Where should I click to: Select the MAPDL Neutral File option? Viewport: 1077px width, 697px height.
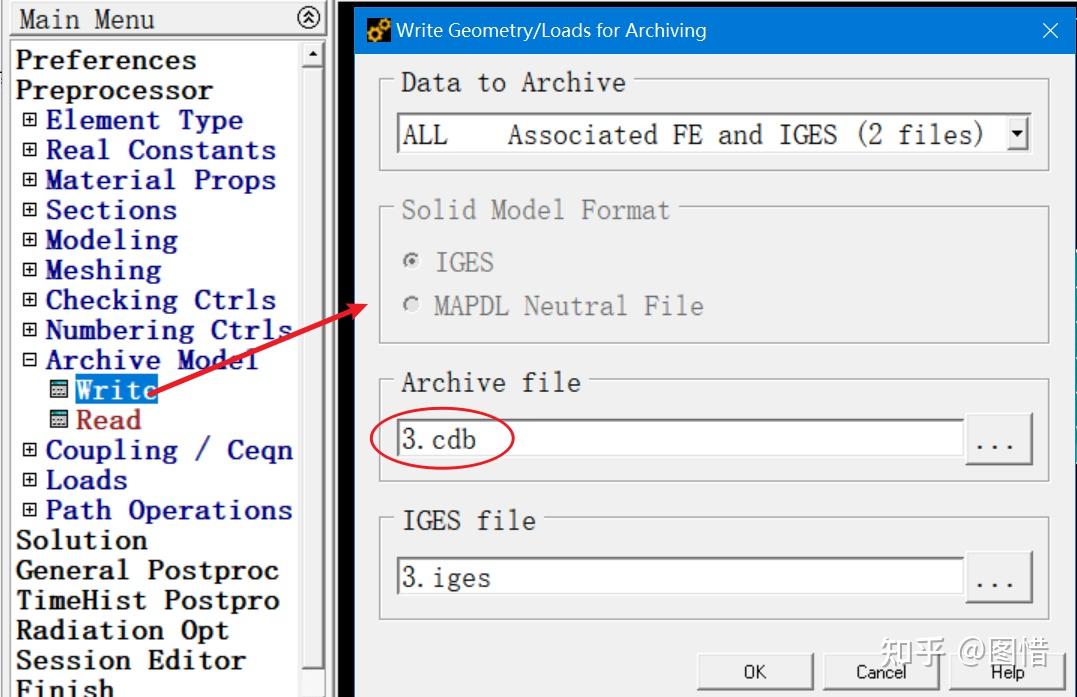point(411,306)
